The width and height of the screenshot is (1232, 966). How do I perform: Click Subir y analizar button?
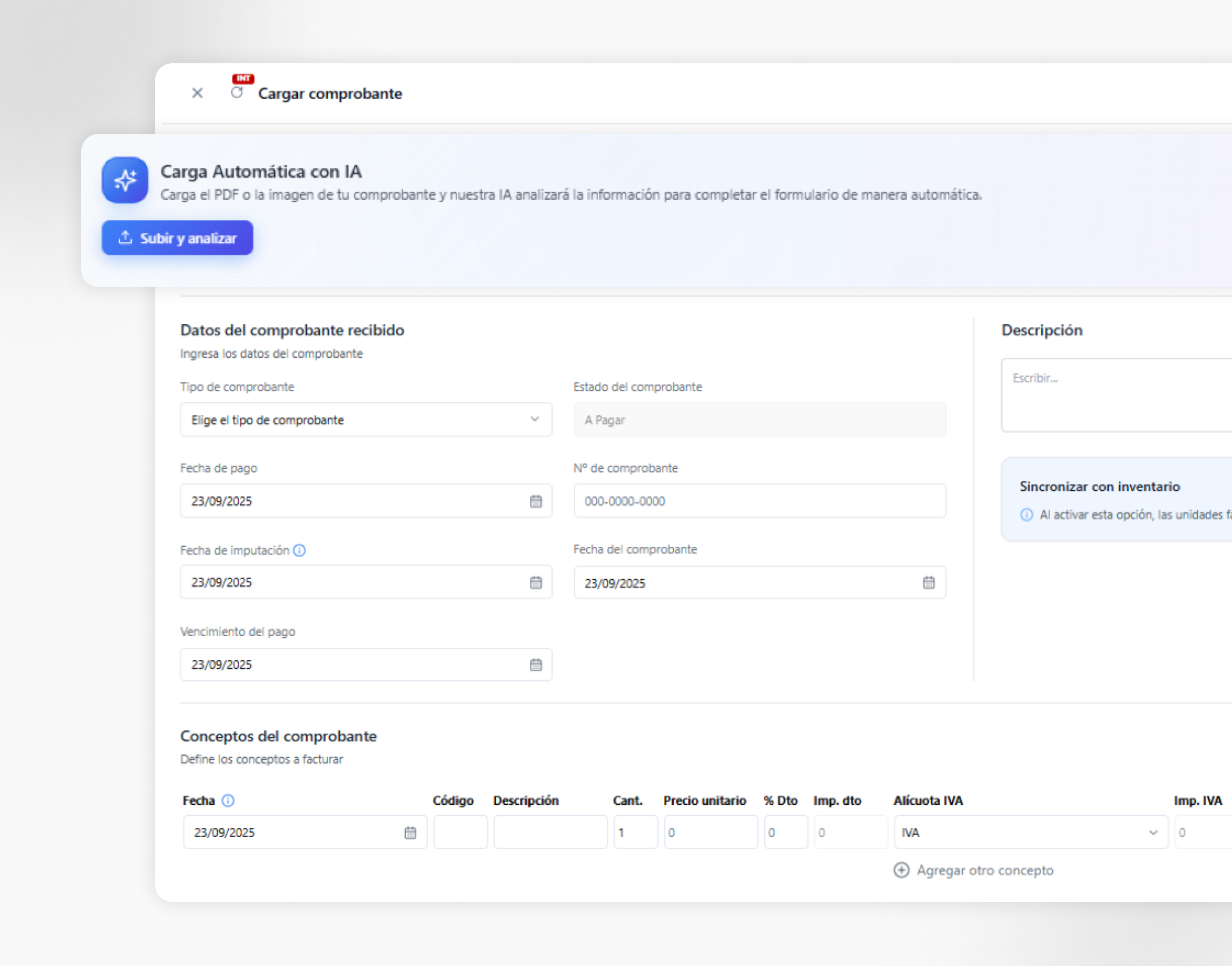click(x=177, y=238)
